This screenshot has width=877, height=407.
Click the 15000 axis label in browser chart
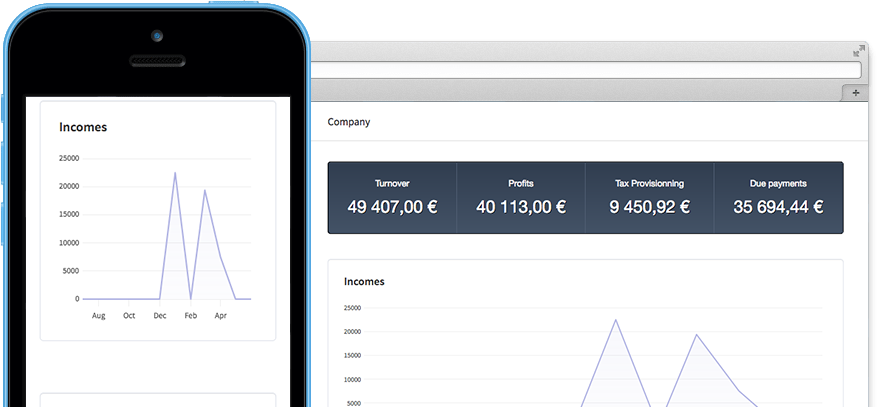(x=353, y=356)
